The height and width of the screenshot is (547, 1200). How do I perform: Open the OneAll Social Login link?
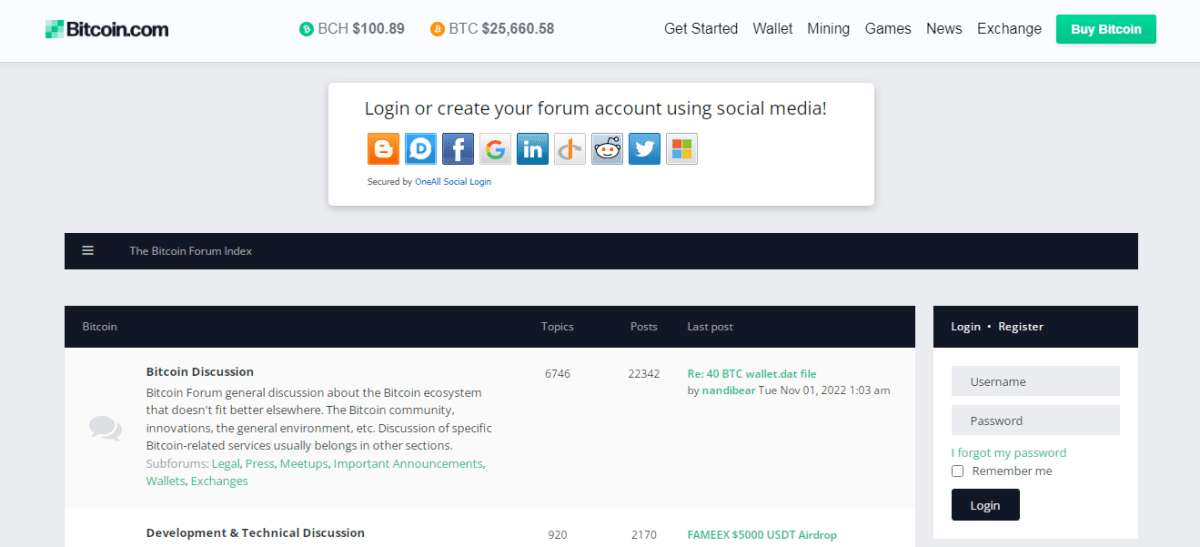453,182
